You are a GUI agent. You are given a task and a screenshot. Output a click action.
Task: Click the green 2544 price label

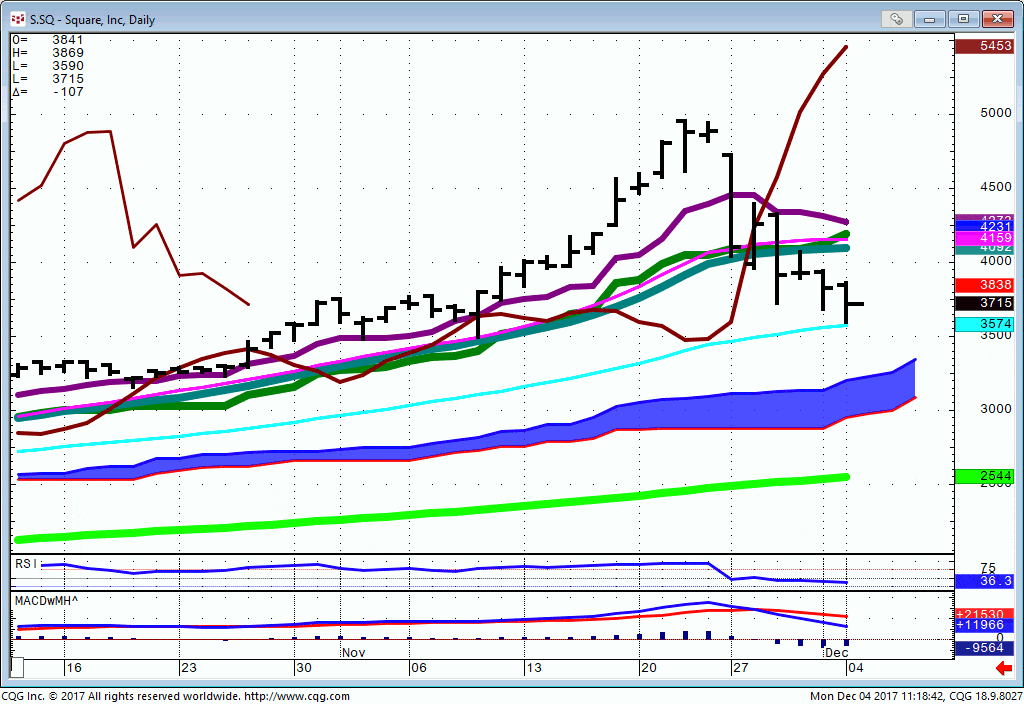point(984,477)
